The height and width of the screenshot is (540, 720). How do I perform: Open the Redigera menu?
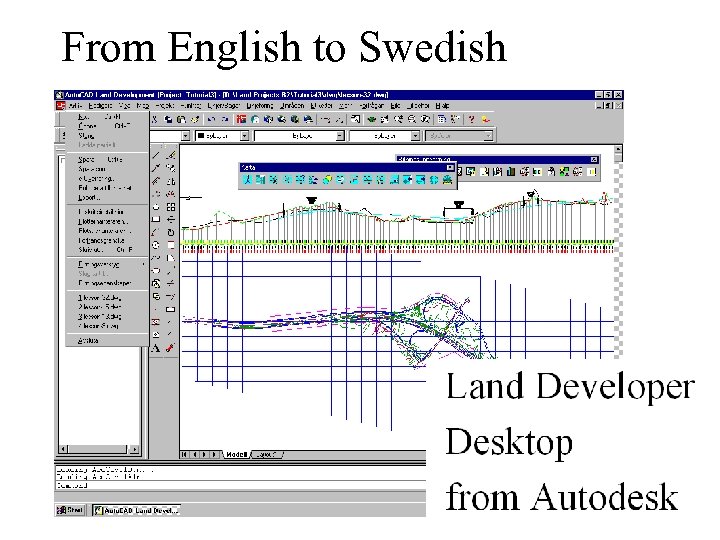(x=100, y=106)
